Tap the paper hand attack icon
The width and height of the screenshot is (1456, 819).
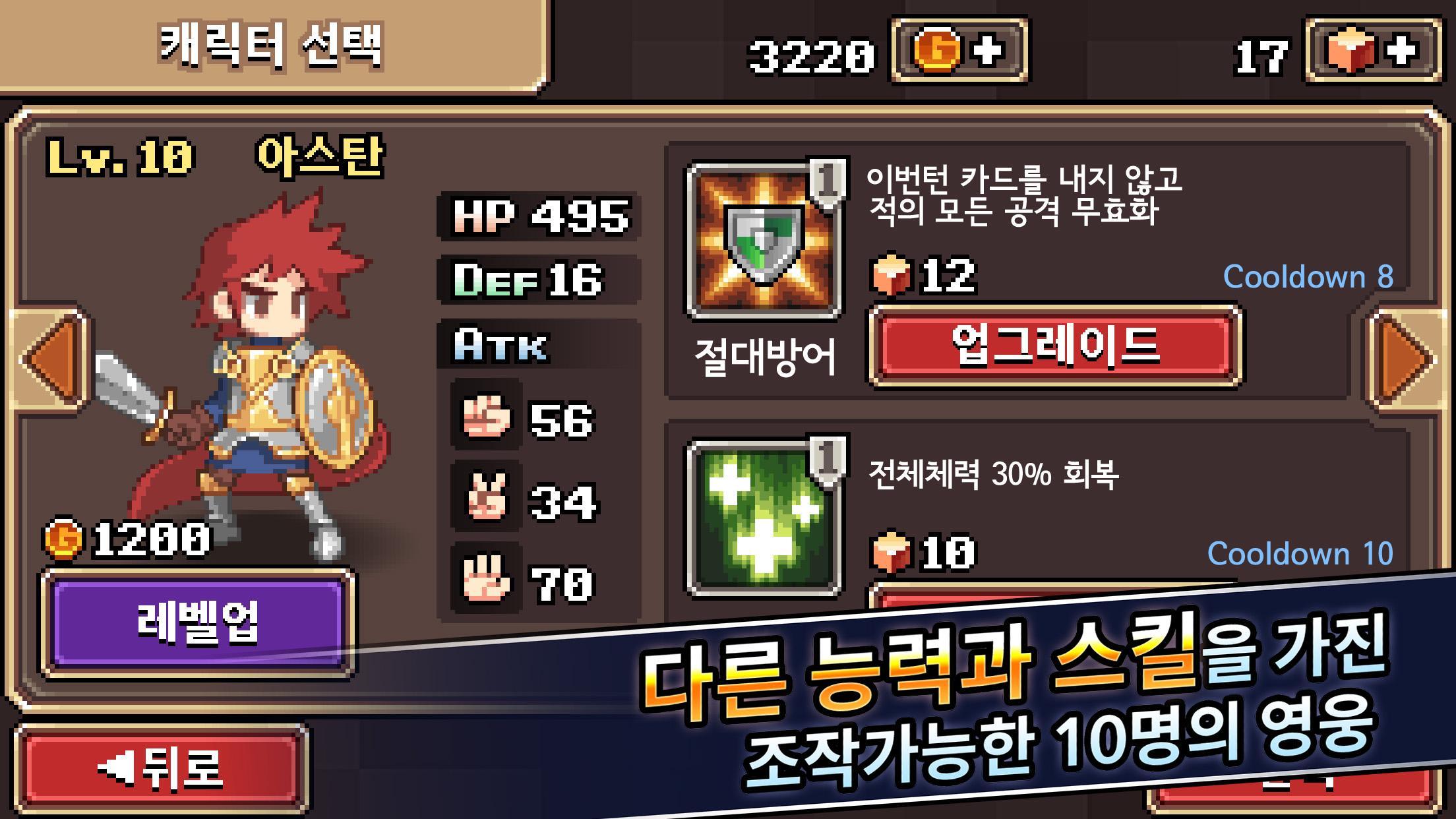[486, 580]
